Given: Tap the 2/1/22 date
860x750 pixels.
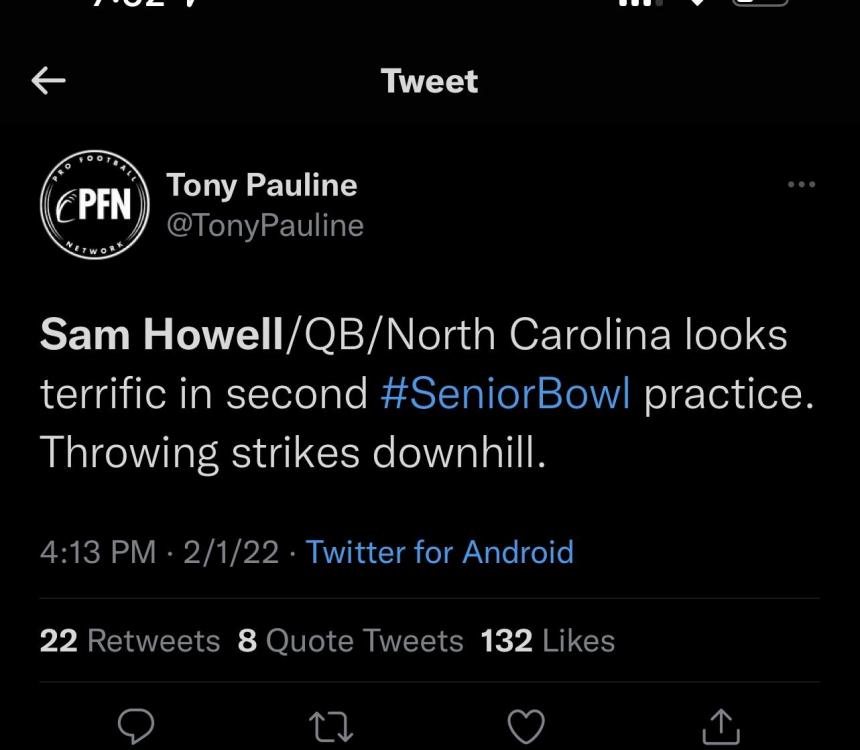Looking at the screenshot, I should point(231,552).
